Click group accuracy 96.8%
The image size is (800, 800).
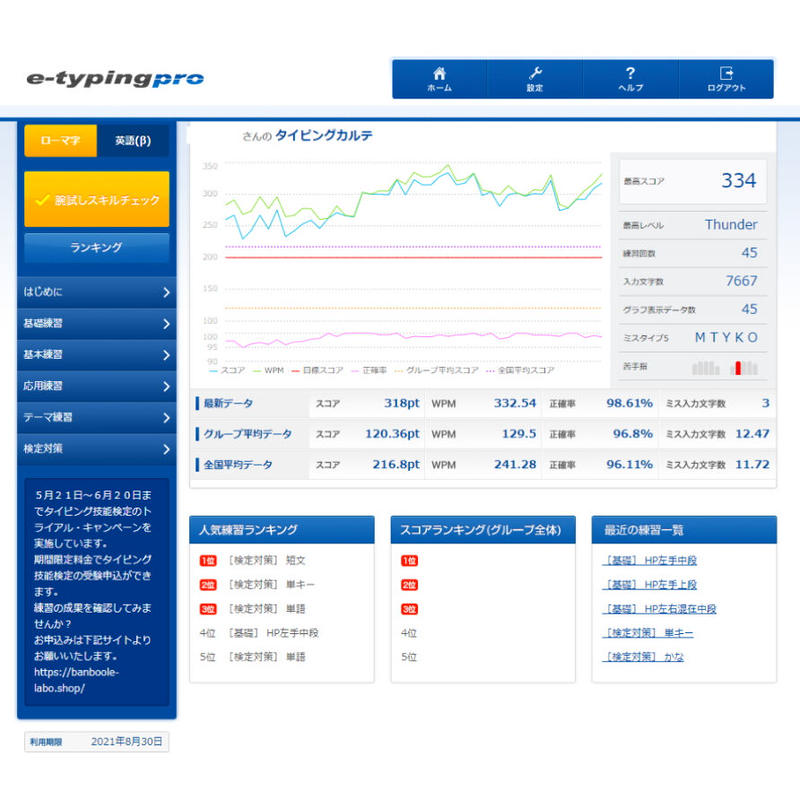coord(633,434)
